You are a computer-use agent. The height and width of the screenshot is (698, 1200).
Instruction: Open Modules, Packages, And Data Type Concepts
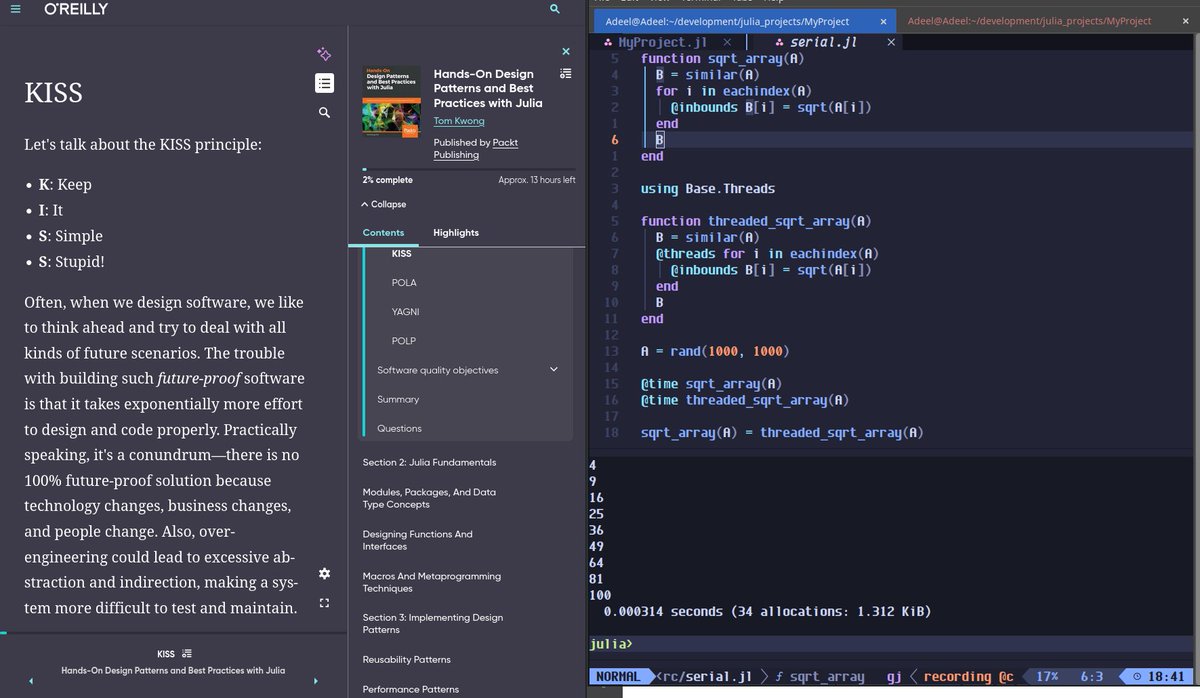click(x=429, y=498)
